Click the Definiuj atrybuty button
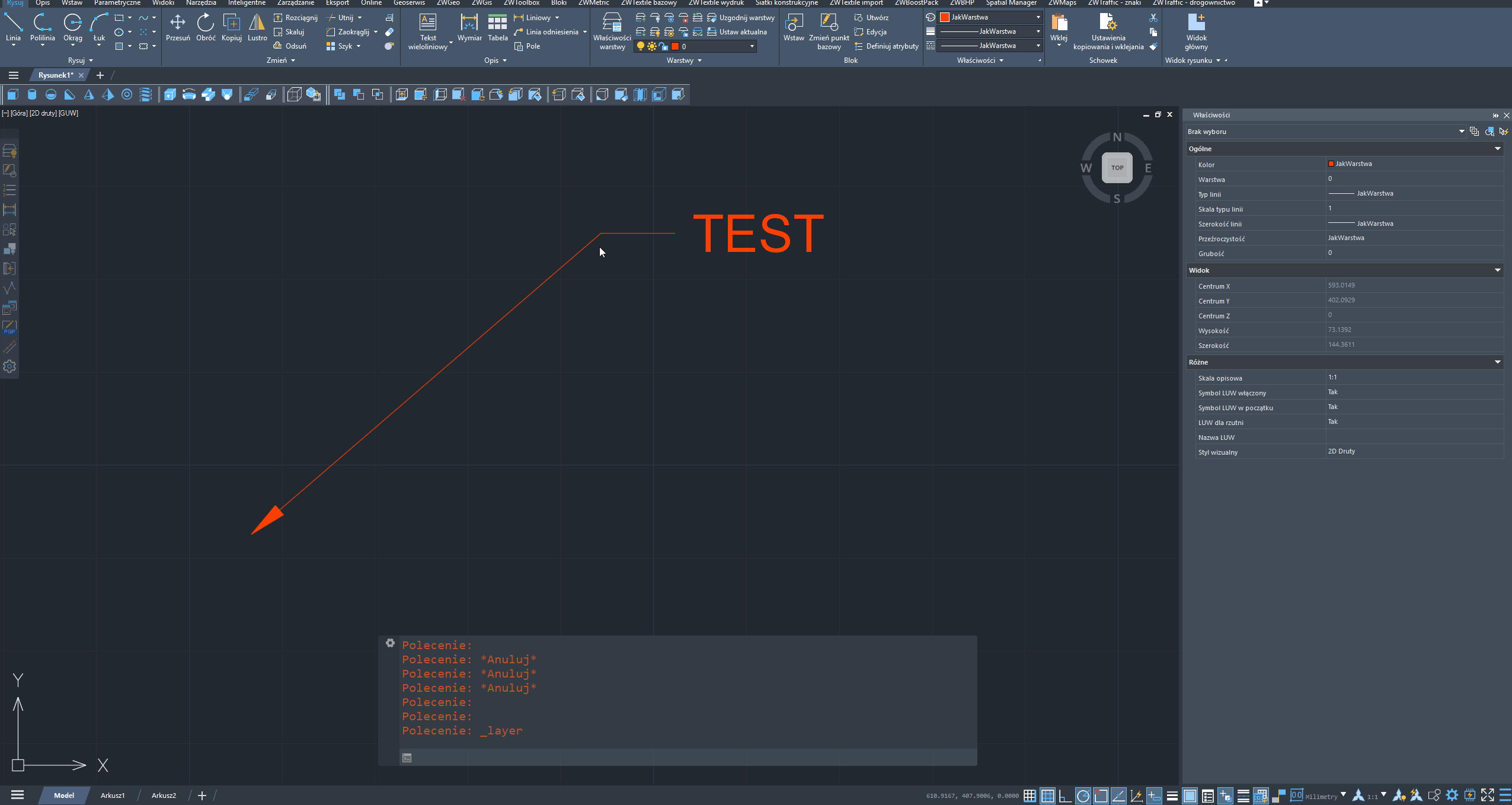The image size is (1512, 805). [886, 46]
